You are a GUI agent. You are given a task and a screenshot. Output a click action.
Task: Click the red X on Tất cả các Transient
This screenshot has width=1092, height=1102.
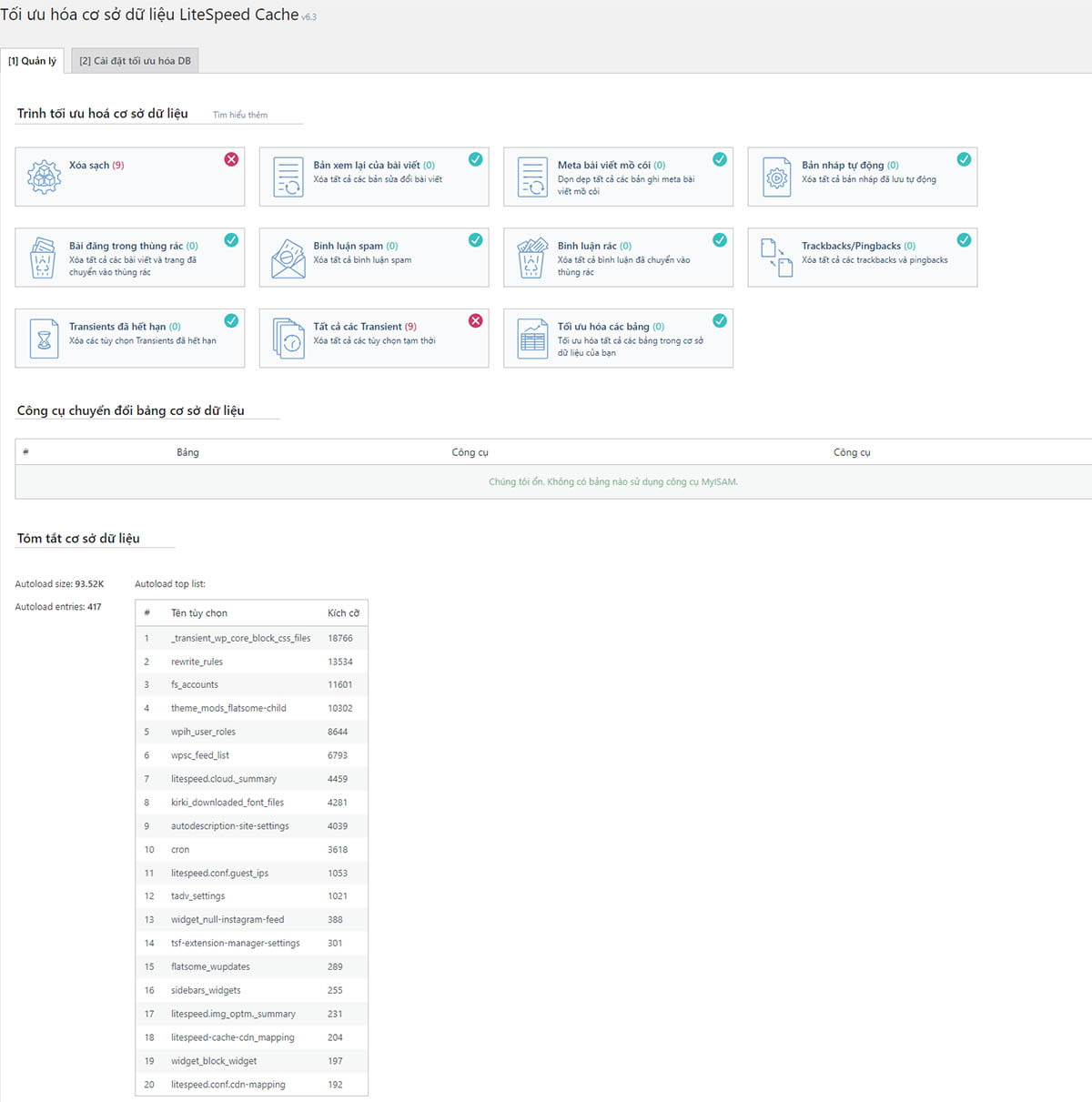475,320
